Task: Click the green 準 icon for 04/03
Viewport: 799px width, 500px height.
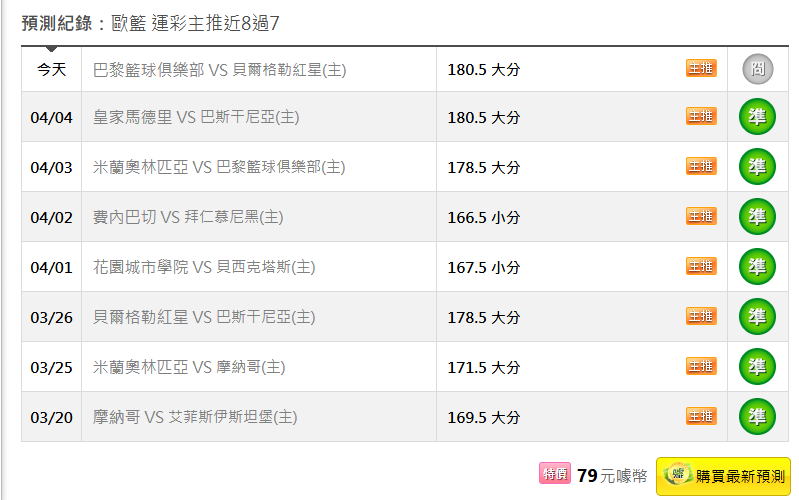Action: 757,167
